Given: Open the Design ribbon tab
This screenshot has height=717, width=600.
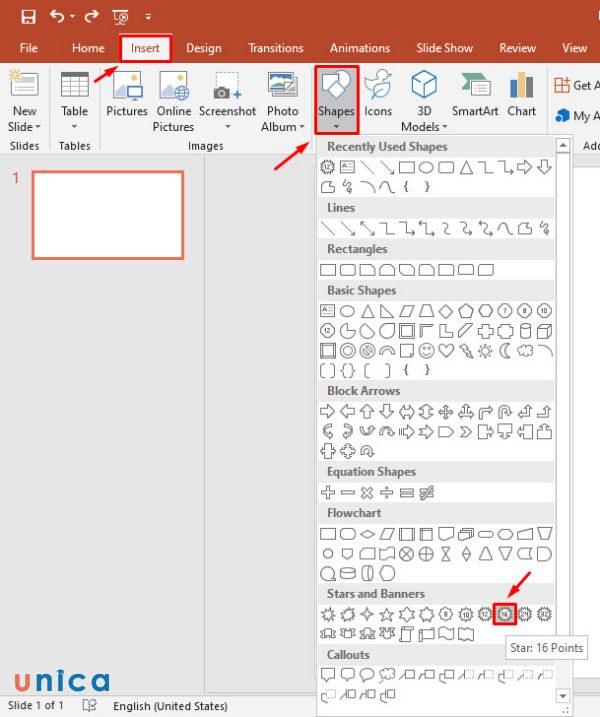Looking at the screenshot, I should pos(204,48).
